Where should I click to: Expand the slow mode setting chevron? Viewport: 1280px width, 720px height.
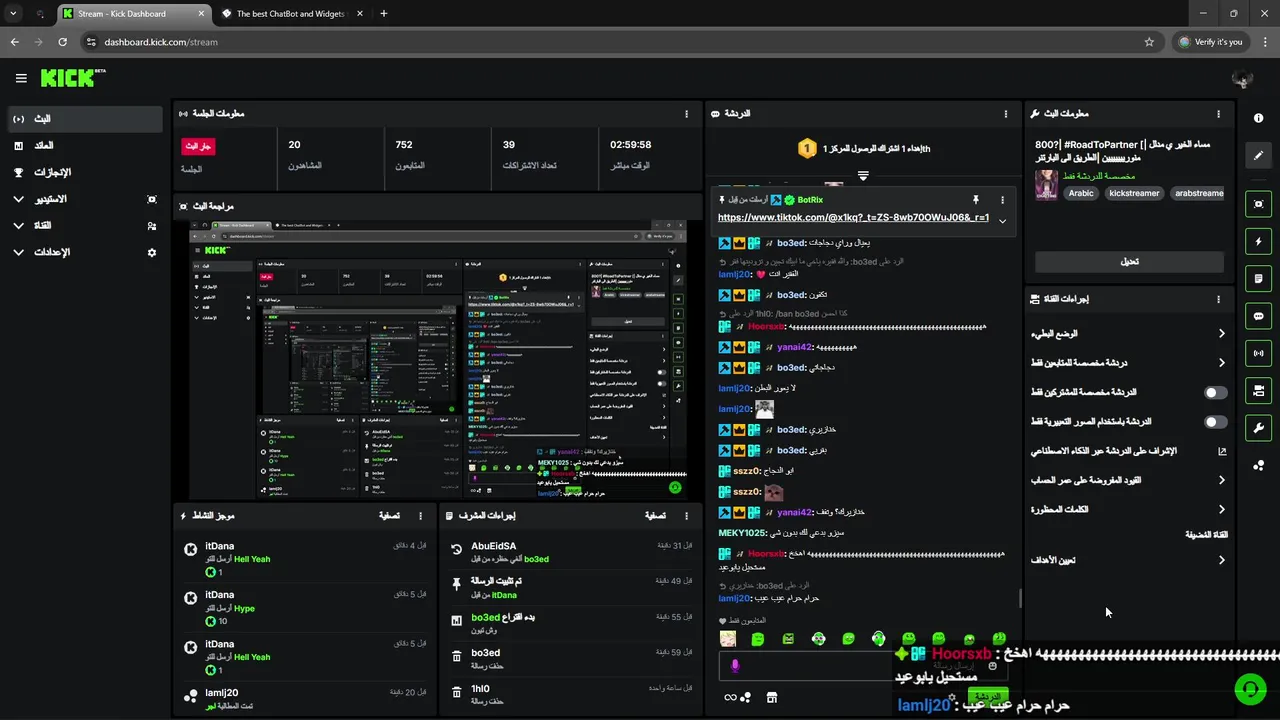1221,334
